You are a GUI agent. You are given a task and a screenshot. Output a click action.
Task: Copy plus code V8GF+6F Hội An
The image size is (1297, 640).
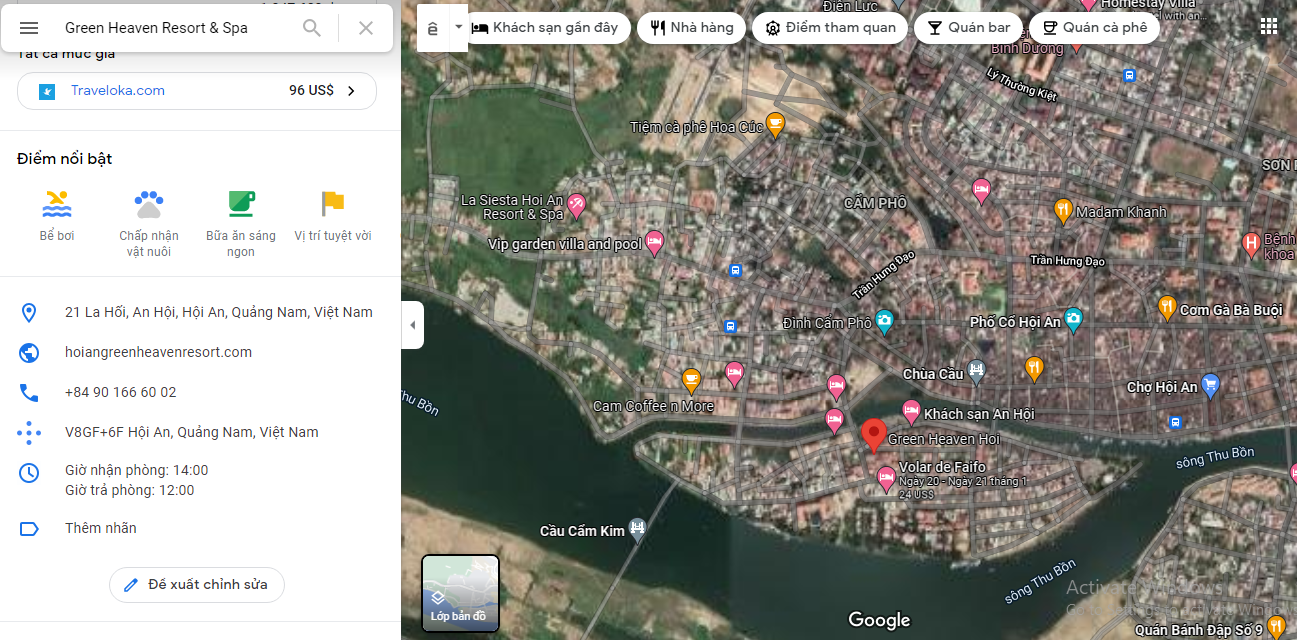pyautogui.click(x=192, y=432)
